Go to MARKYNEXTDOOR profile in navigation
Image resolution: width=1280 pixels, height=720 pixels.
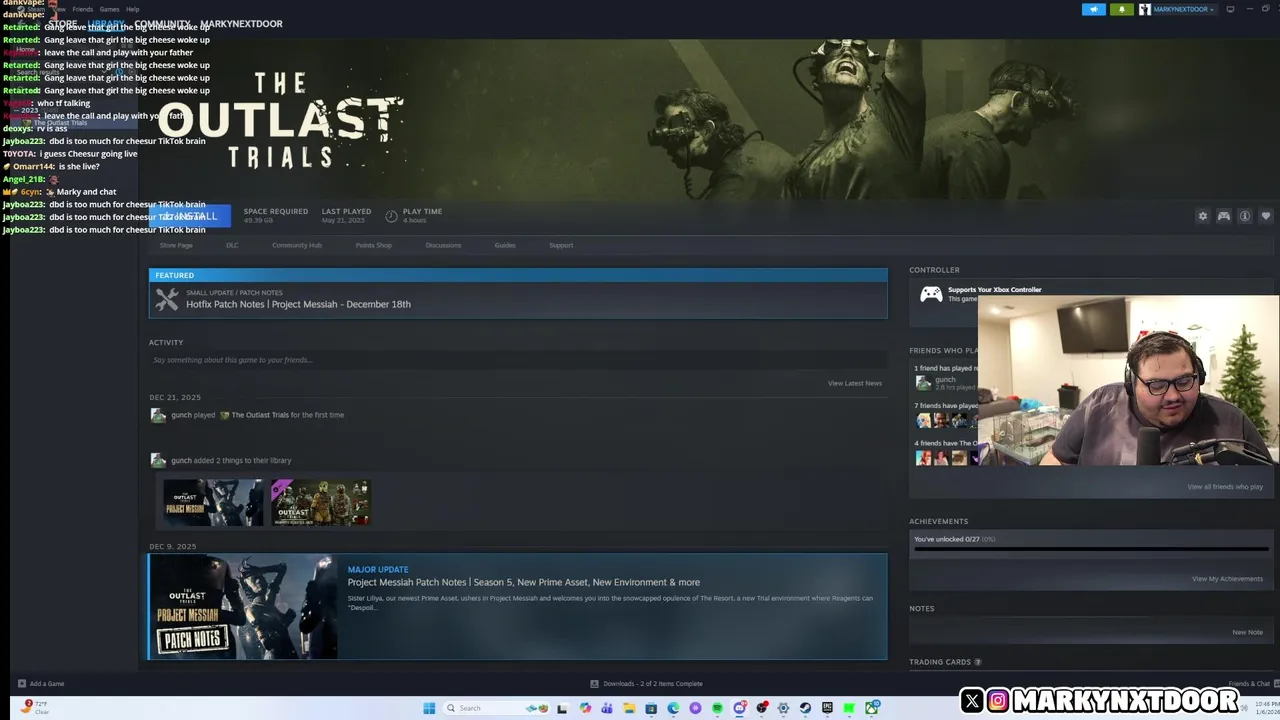click(x=242, y=24)
